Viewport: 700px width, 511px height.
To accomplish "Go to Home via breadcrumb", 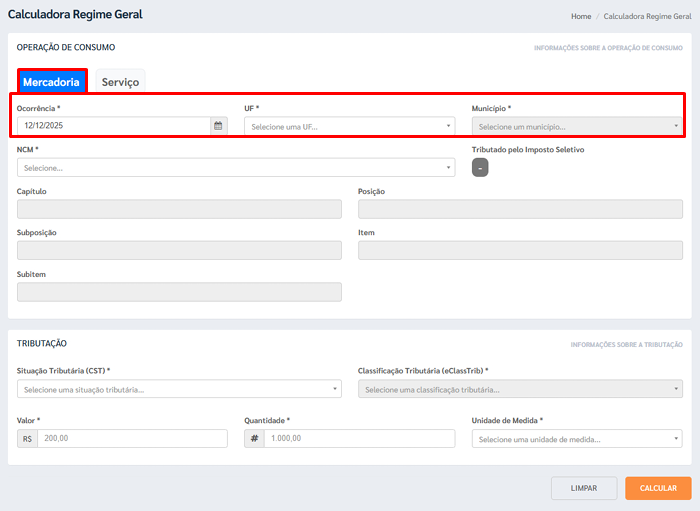I will click(x=581, y=16).
